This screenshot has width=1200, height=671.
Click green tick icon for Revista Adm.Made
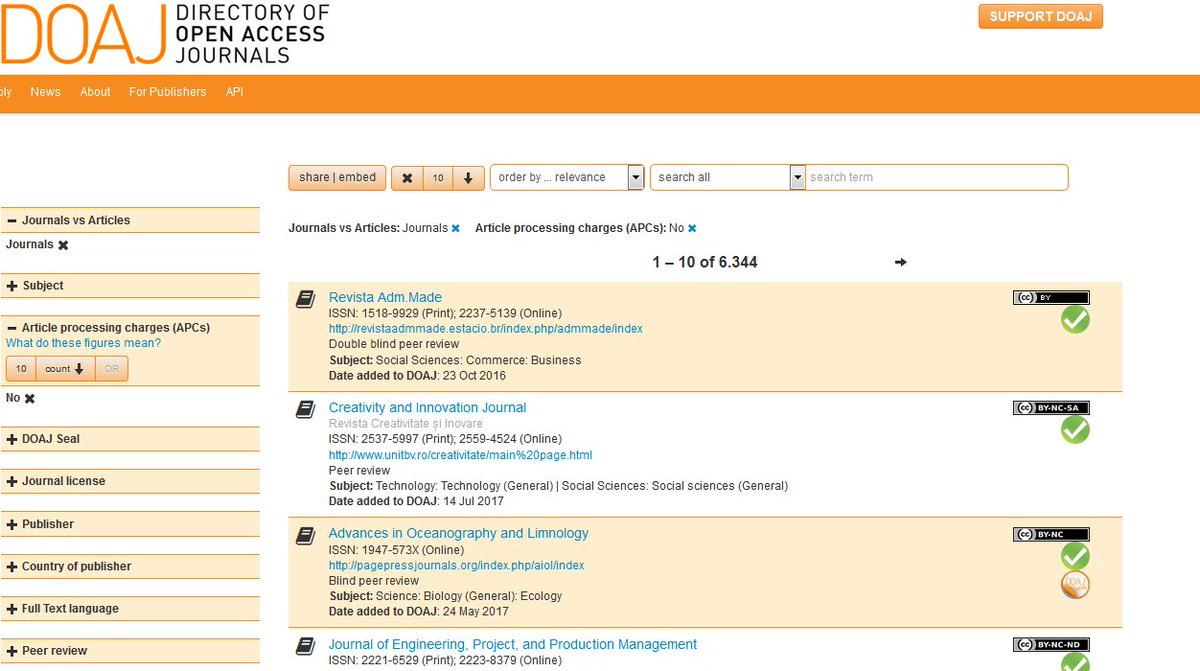click(x=1075, y=320)
